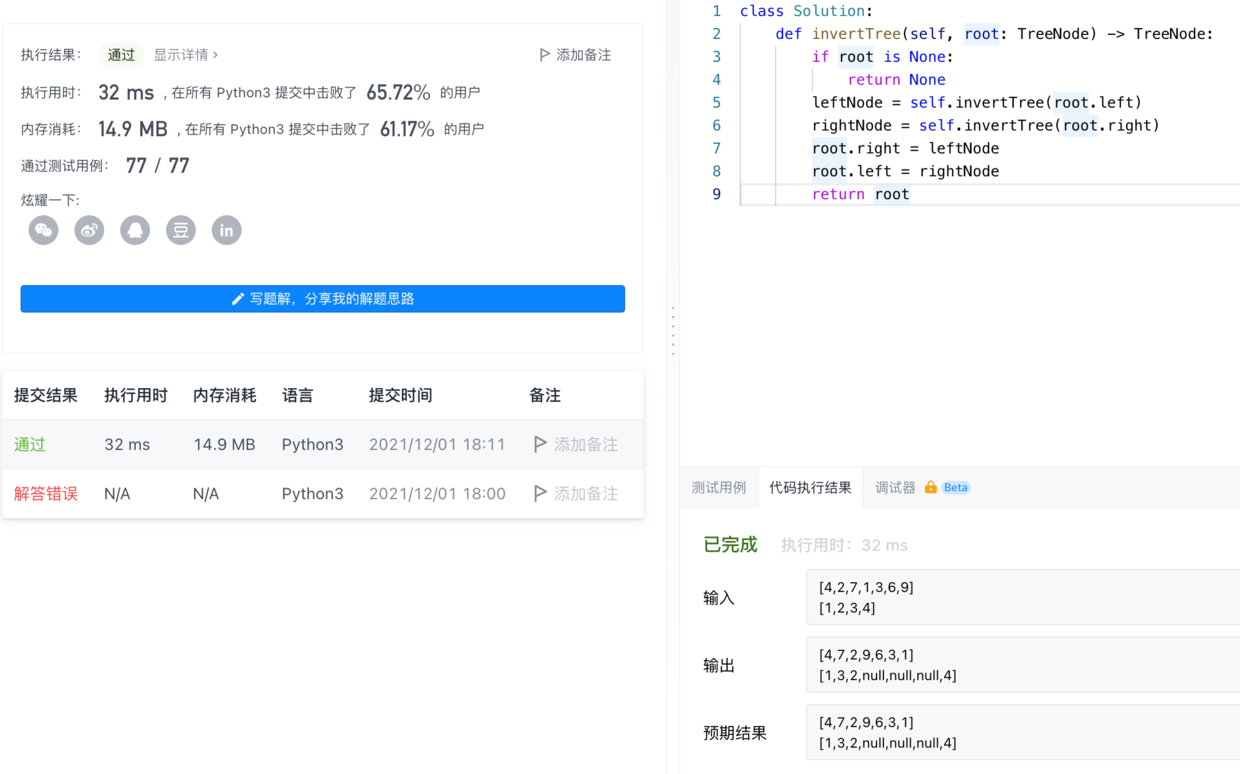
Task: Select the 调试器 tab
Action: (895, 488)
